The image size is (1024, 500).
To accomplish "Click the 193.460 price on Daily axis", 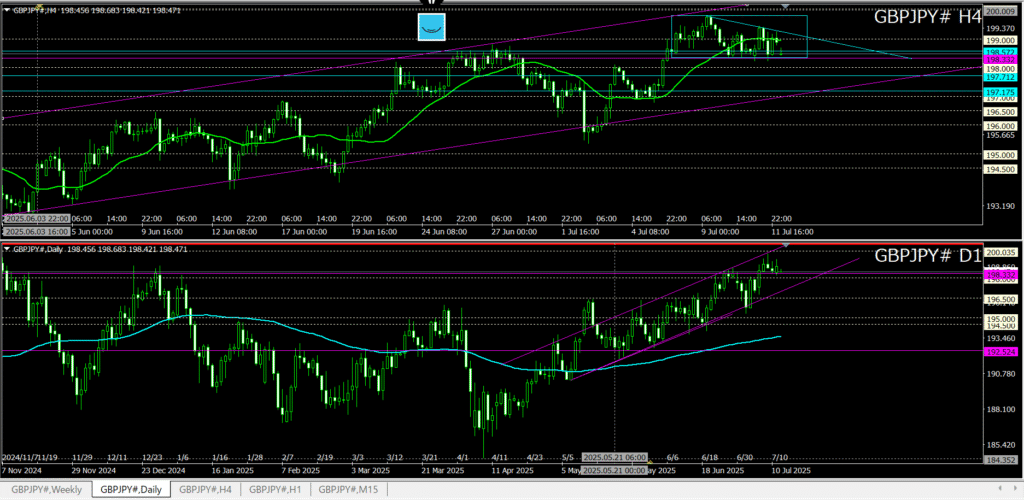I will click(1000, 338).
